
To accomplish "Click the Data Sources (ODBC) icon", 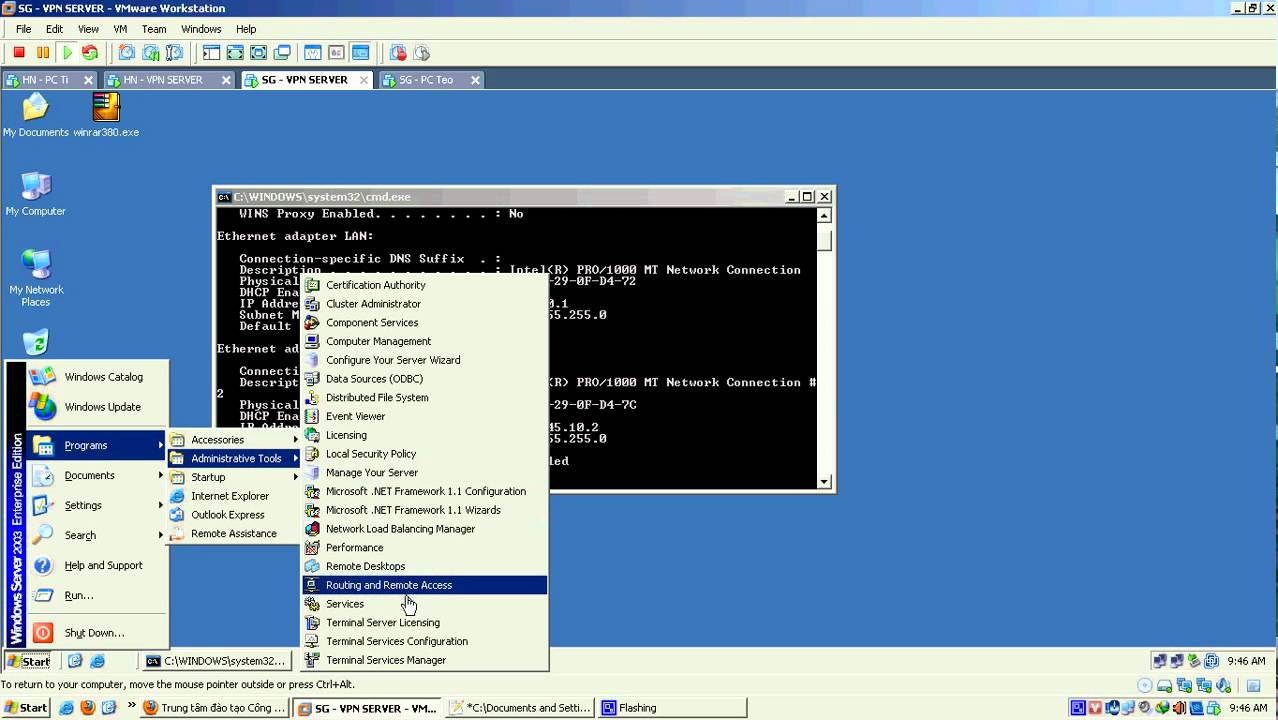I will tap(312, 378).
